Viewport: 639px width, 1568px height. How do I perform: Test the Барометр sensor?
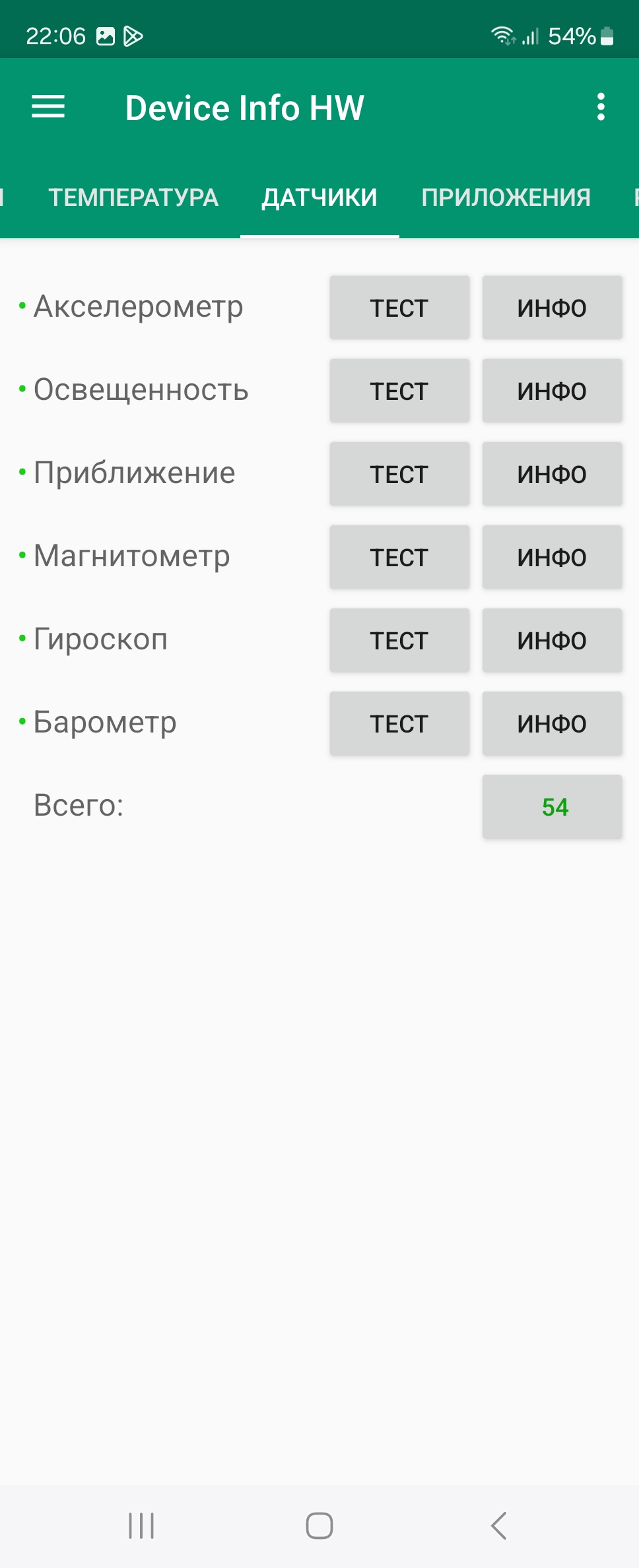coord(399,723)
